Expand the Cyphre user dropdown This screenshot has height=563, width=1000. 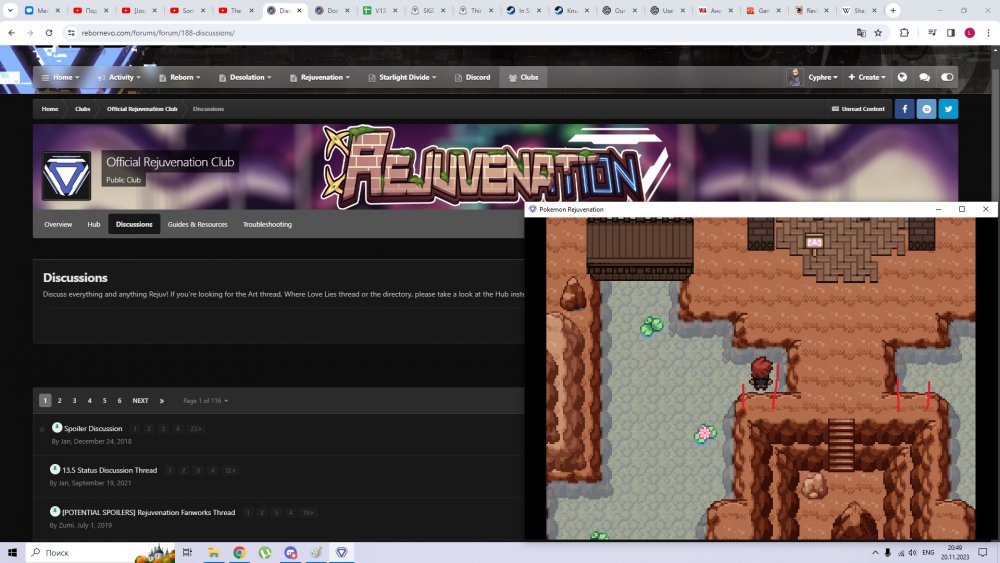(x=824, y=77)
